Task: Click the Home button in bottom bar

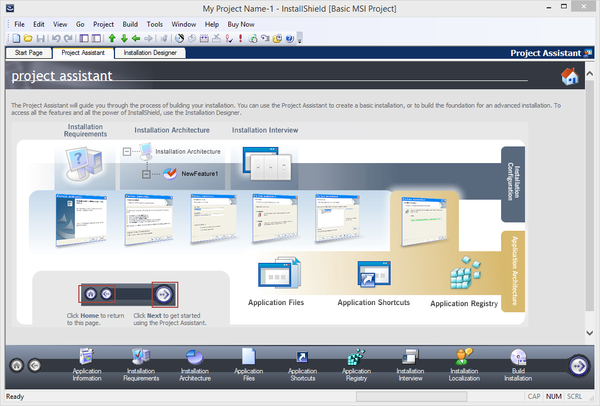Action: tap(16, 365)
